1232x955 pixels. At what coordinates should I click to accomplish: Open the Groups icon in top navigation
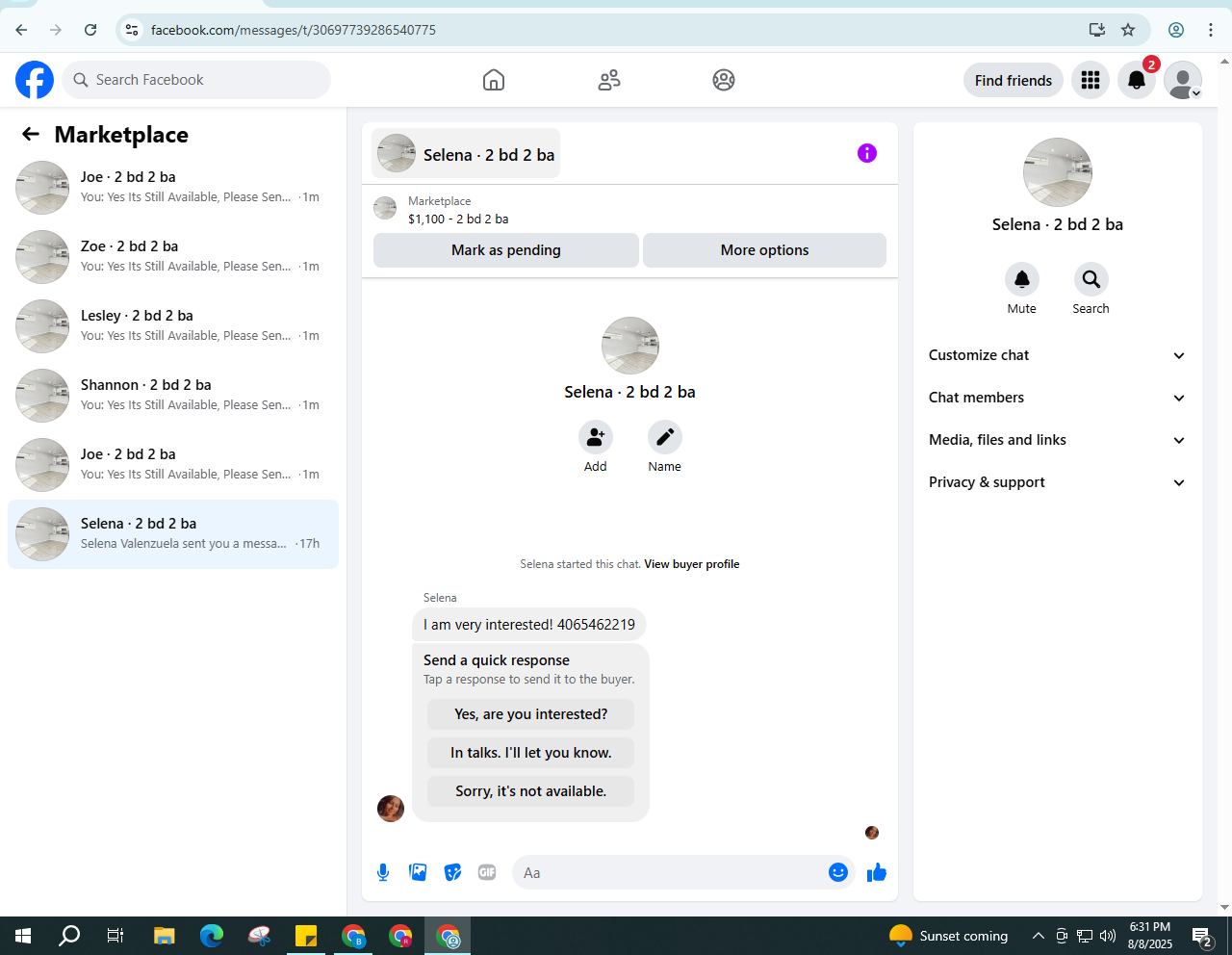click(724, 80)
